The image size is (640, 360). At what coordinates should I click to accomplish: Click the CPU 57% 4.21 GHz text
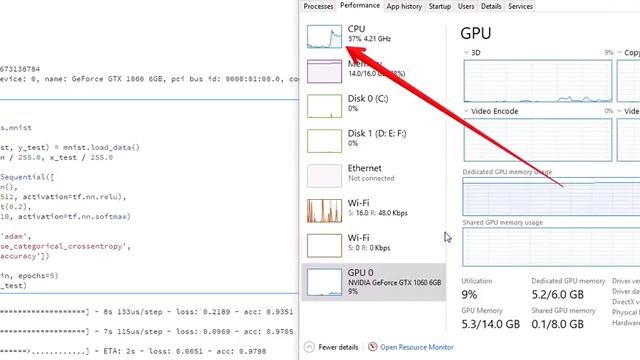(x=369, y=39)
